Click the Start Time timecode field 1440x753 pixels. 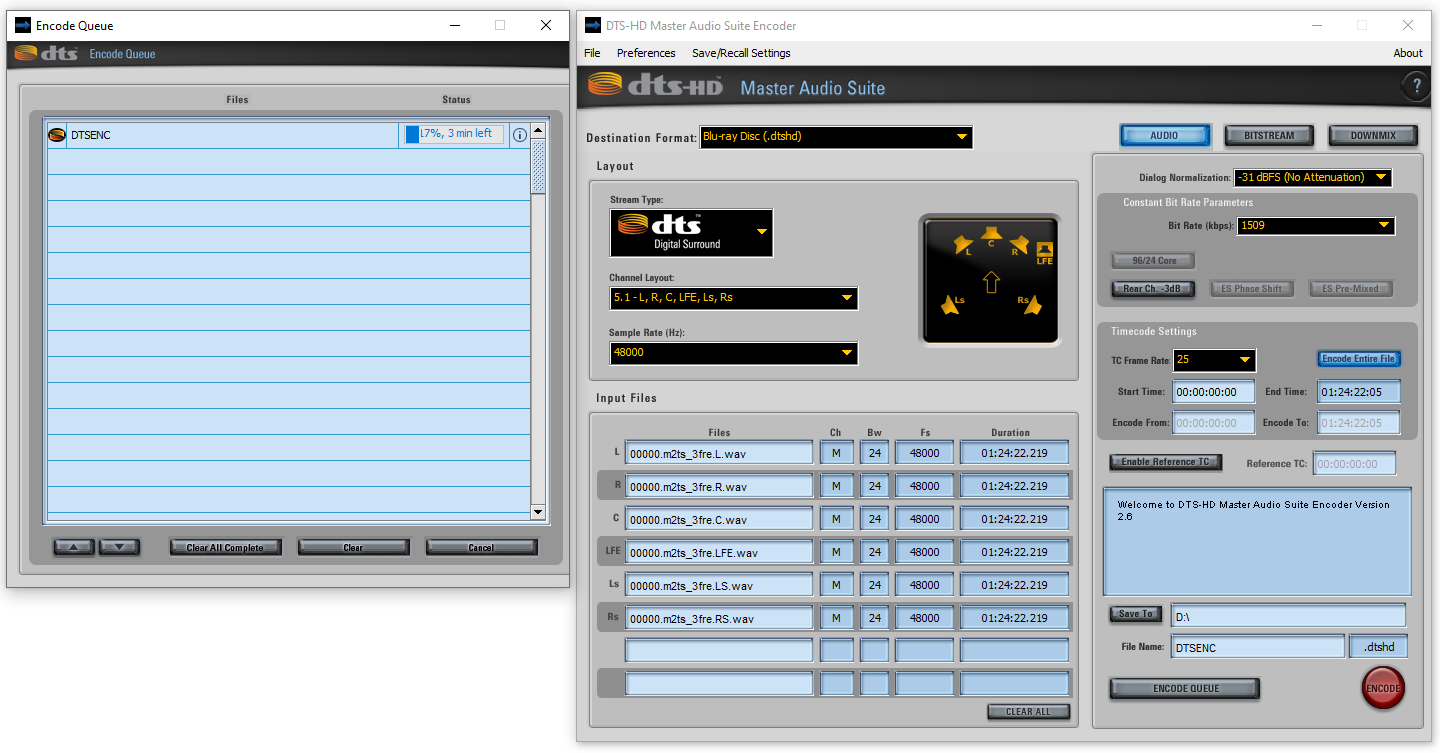[1213, 392]
